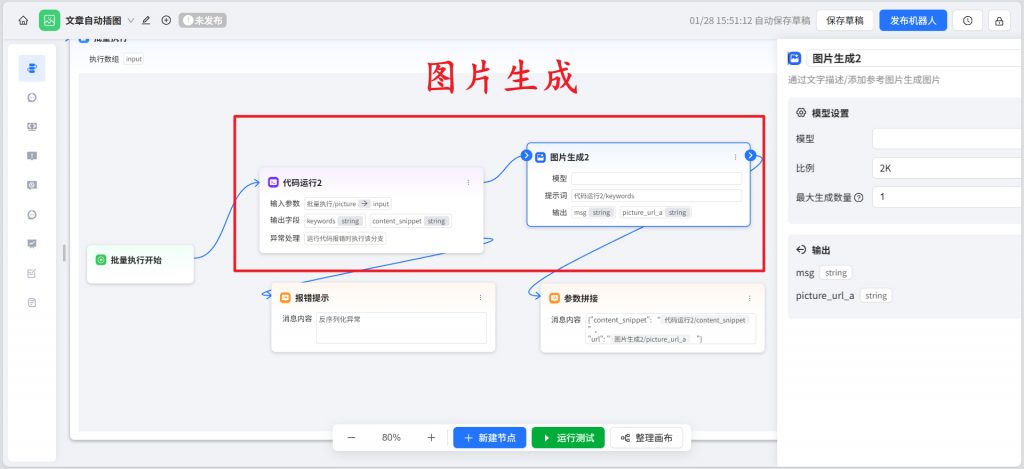The image size is (1024, 469).
Task: Click 保存草稿 button
Action: (845, 20)
